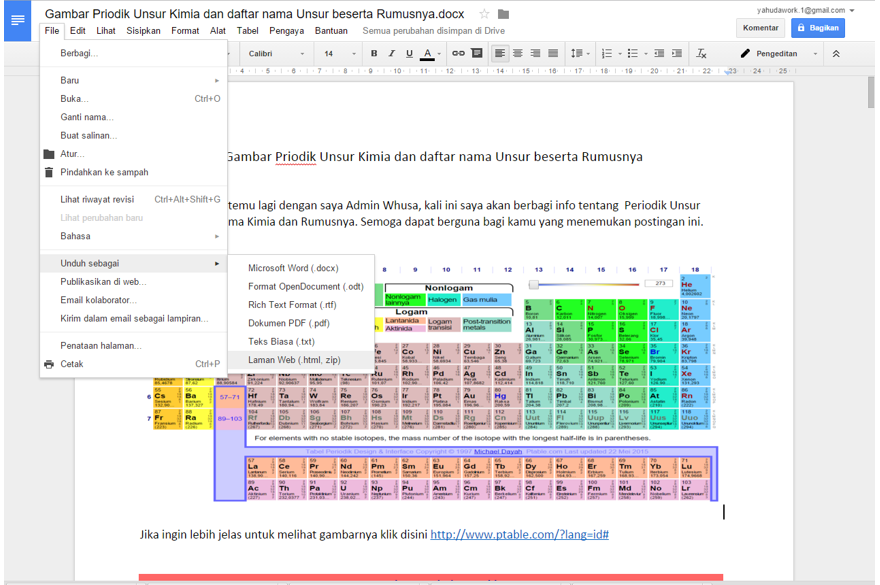The image size is (880, 585).
Task: Star this document
Action: (x=484, y=14)
